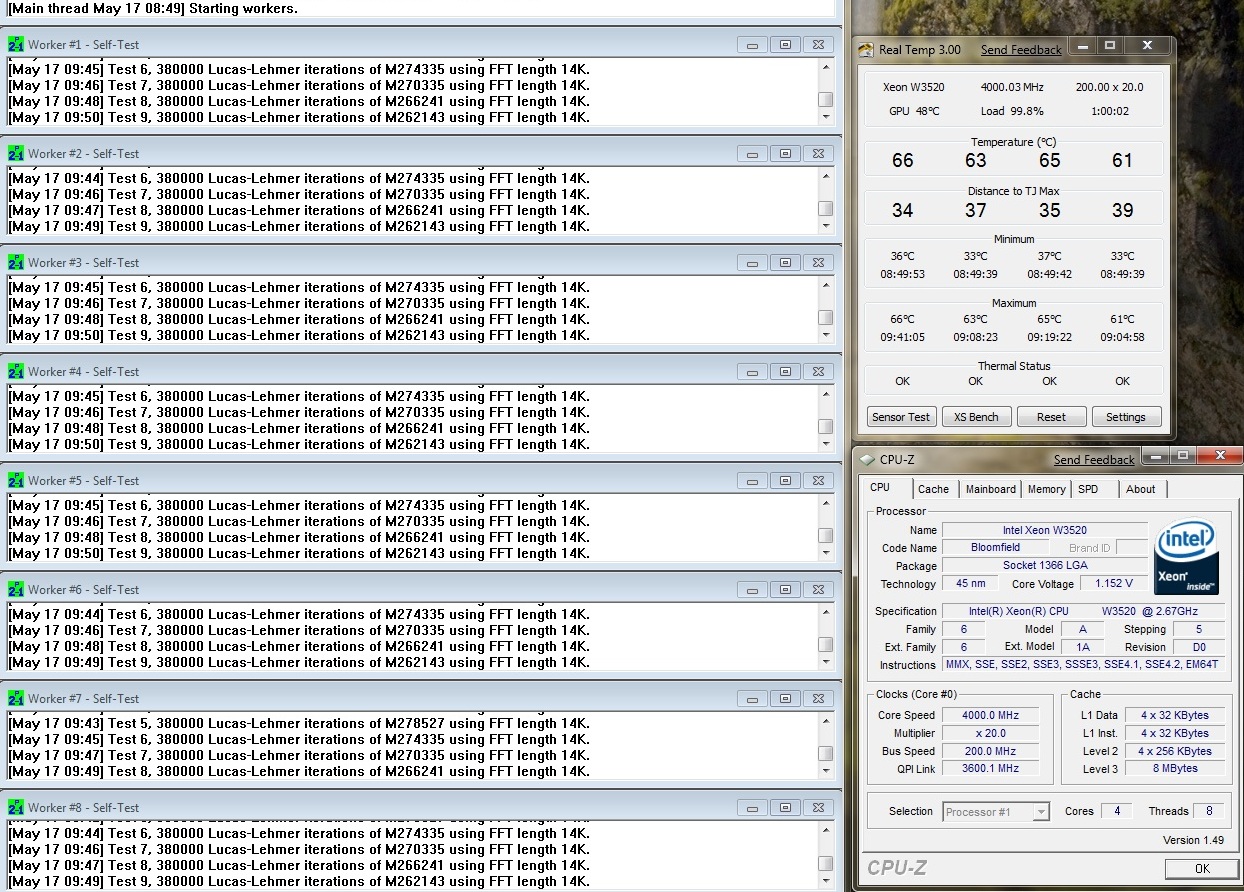Click the GPU 48°C reading

pyautogui.click(x=914, y=111)
